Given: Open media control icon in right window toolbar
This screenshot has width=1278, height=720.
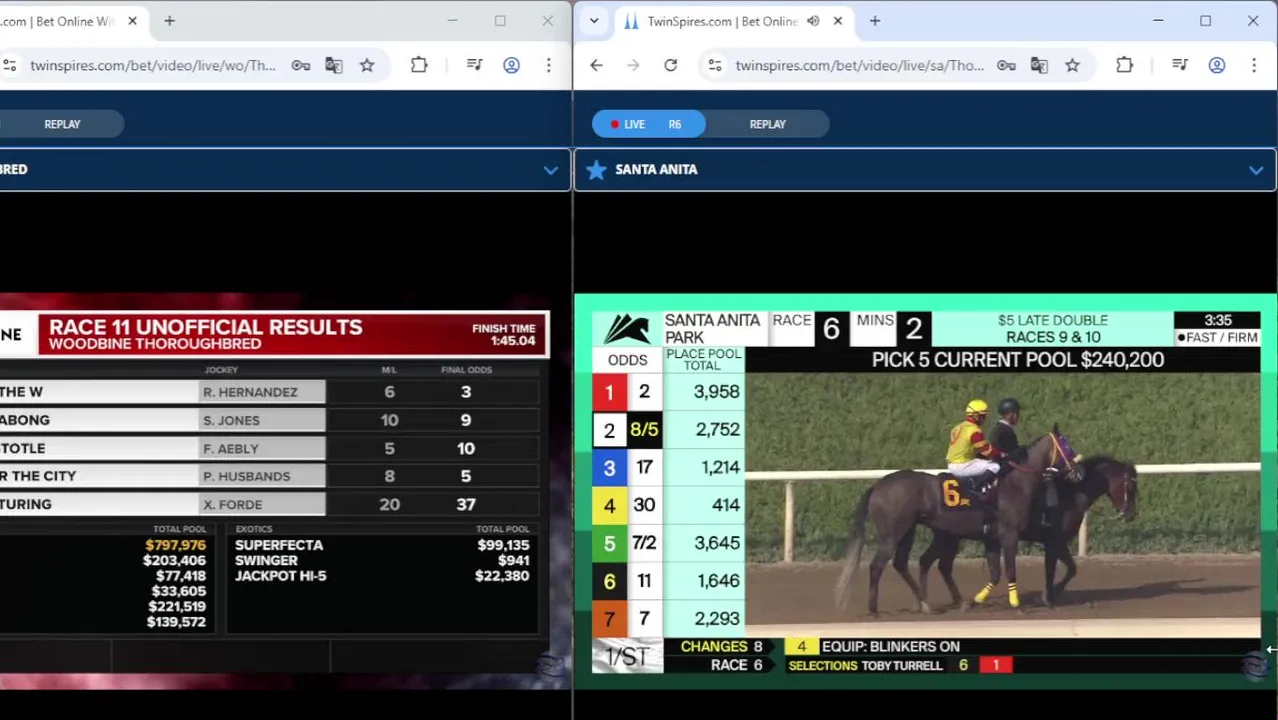Looking at the screenshot, I should click(1180, 66).
